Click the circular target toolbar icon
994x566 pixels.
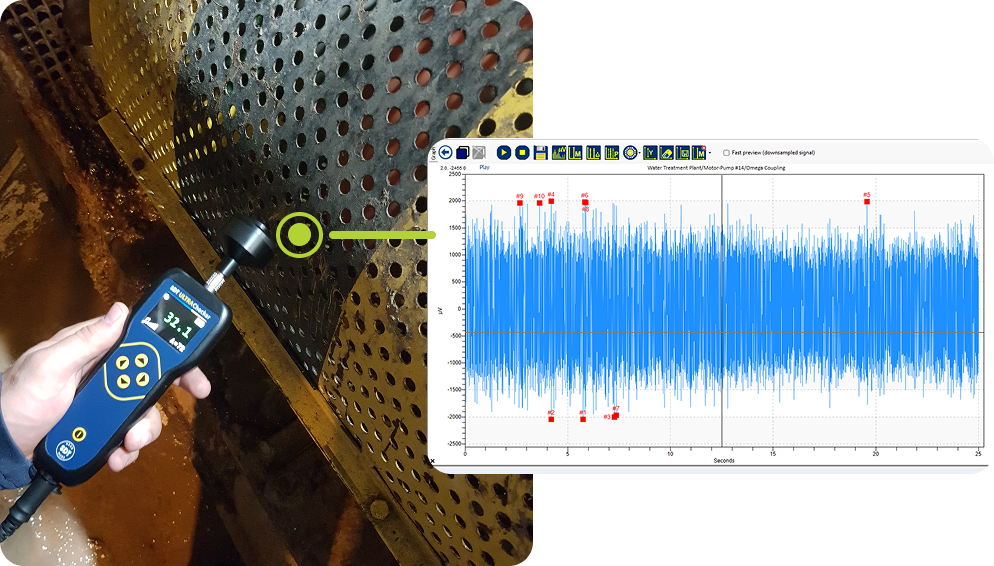pos(629,153)
